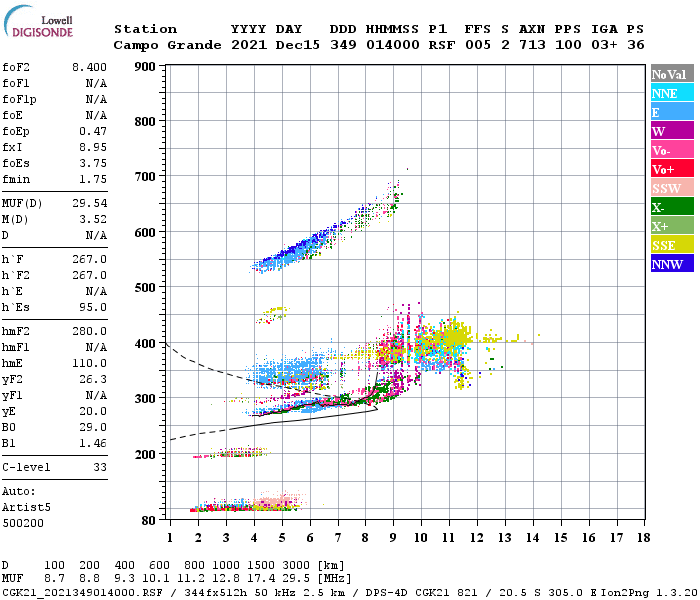Select the SSW legend swatch
The height and width of the screenshot is (600, 700).
(672, 188)
